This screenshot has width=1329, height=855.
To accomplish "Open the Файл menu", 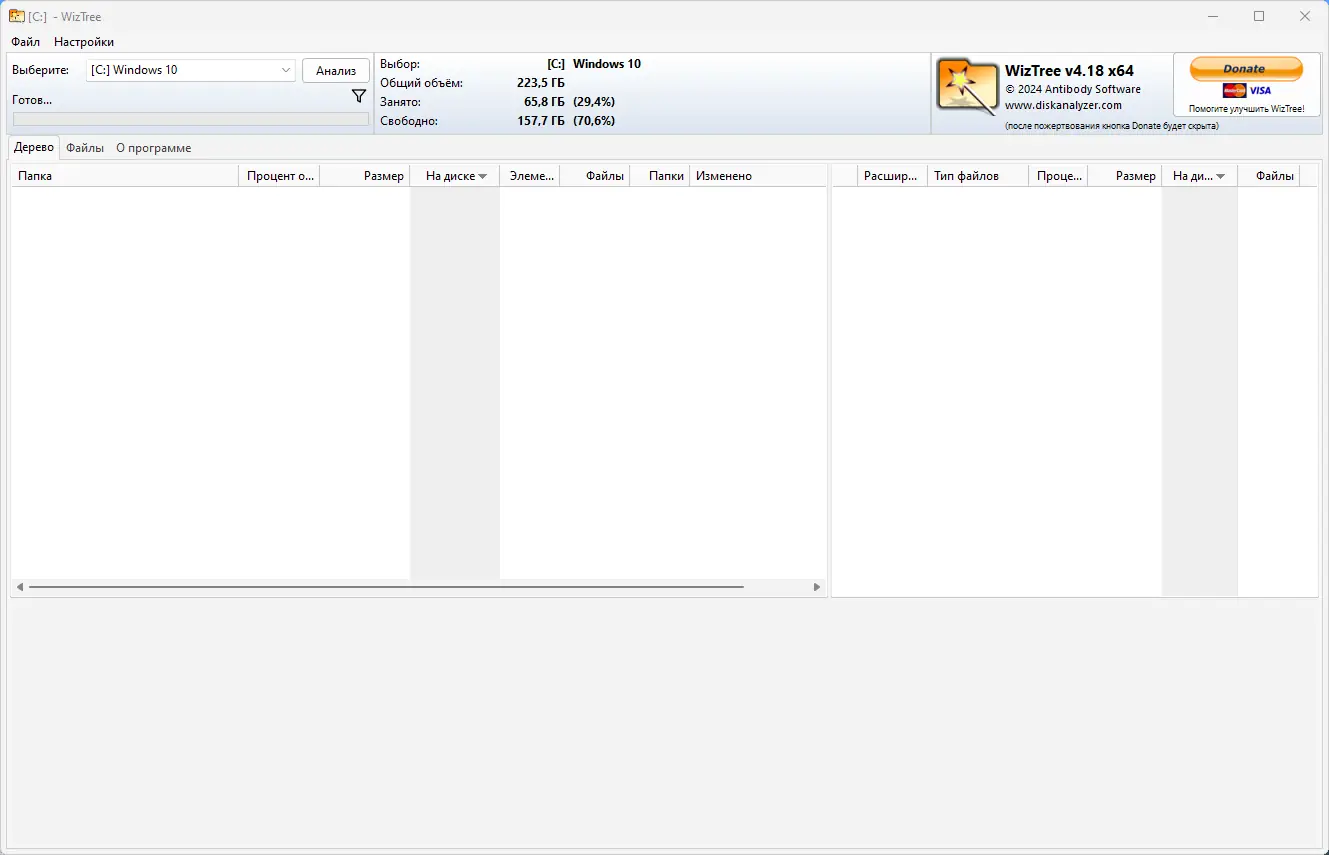I will [x=26, y=42].
